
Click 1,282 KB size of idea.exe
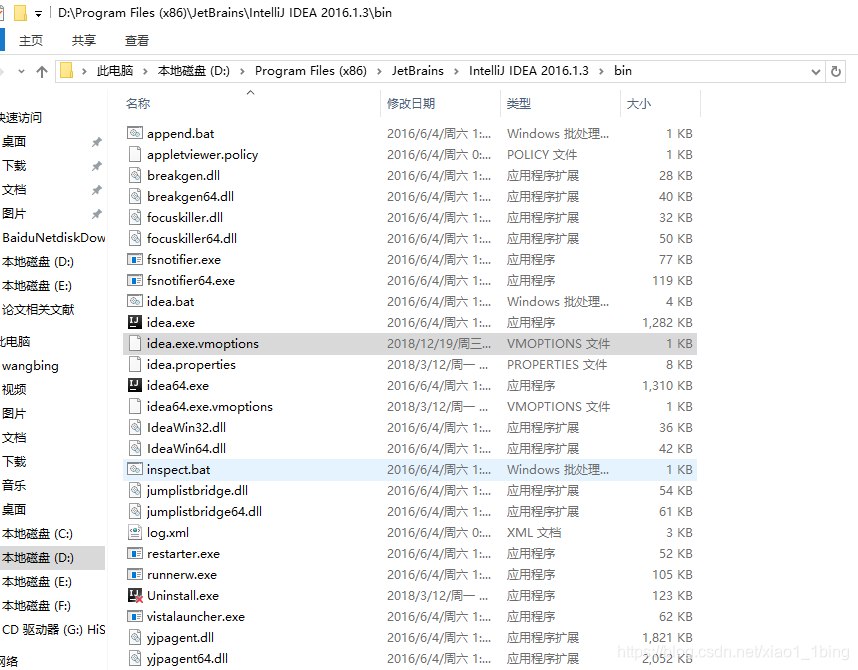click(667, 322)
